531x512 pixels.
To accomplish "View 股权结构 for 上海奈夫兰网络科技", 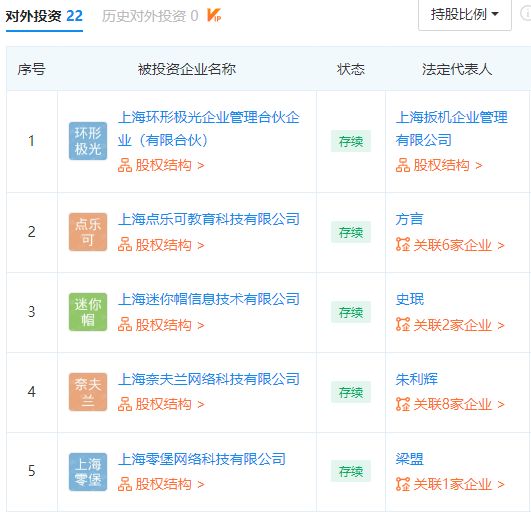I will click(161, 404).
